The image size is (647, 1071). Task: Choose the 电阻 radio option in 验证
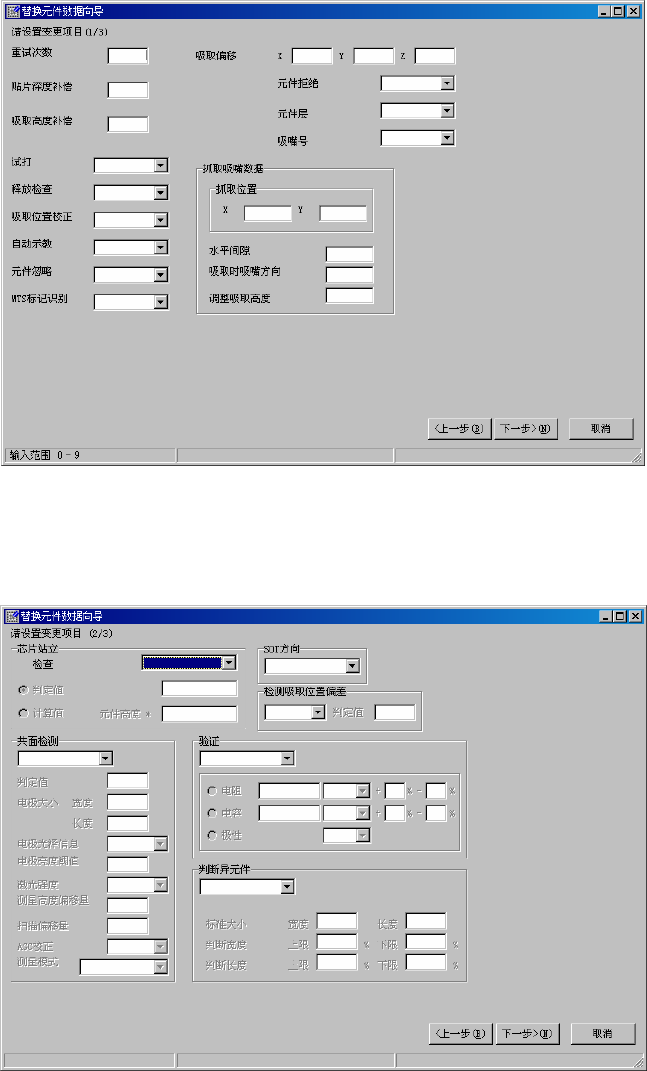212,791
